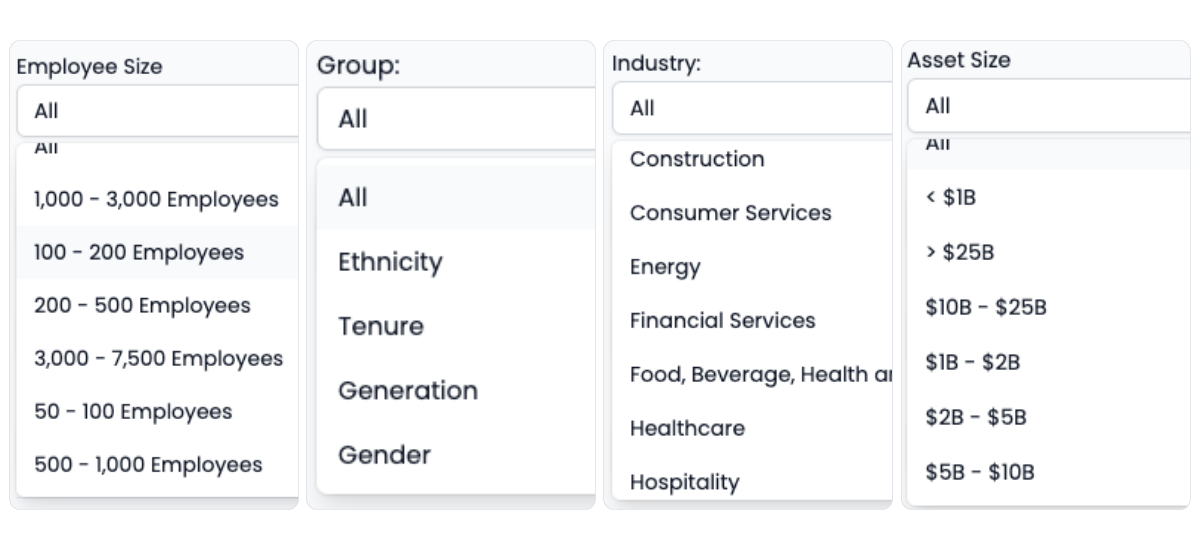Image resolution: width=1200 pixels, height=550 pixels.
Task: Select 1,000 - 3,000 Employees option
Action: click(156, 199)
